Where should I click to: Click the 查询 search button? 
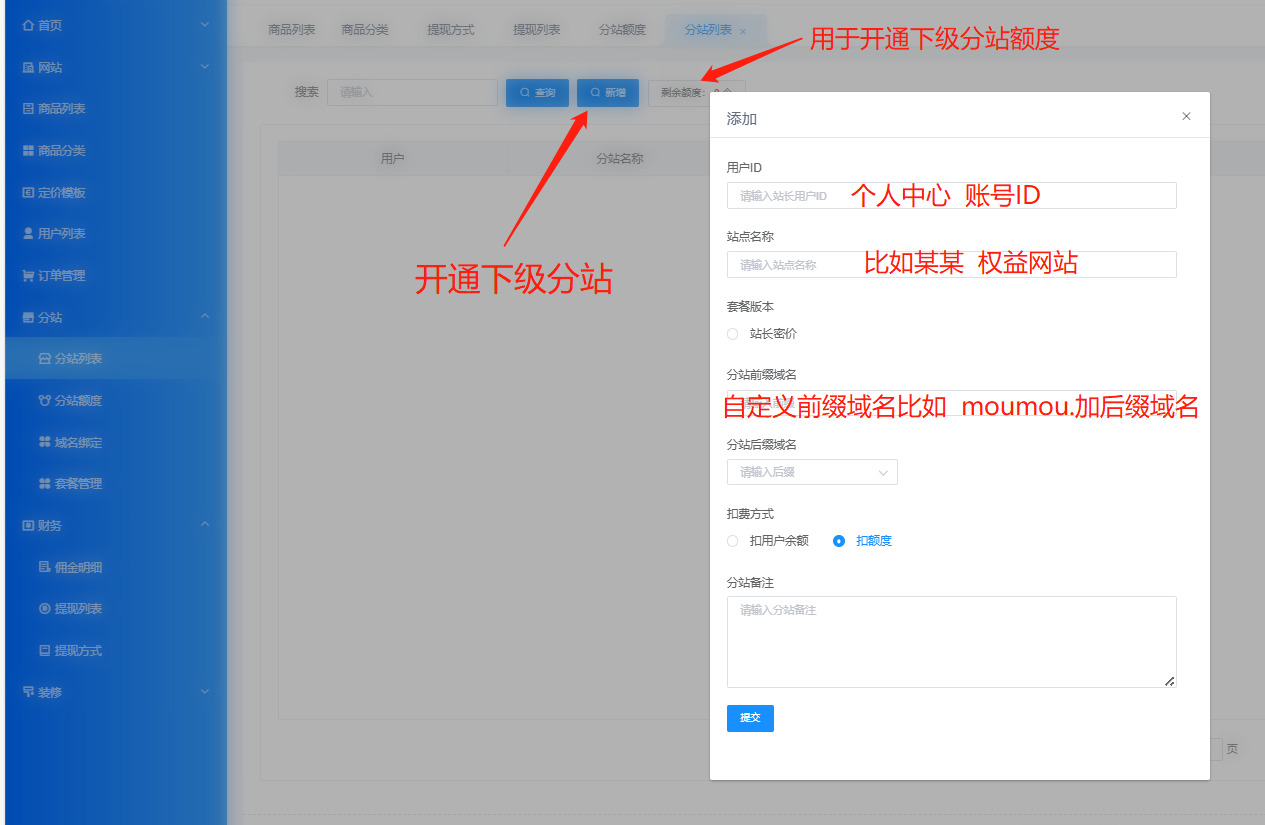pyautogui.click(x=537, y=93)
